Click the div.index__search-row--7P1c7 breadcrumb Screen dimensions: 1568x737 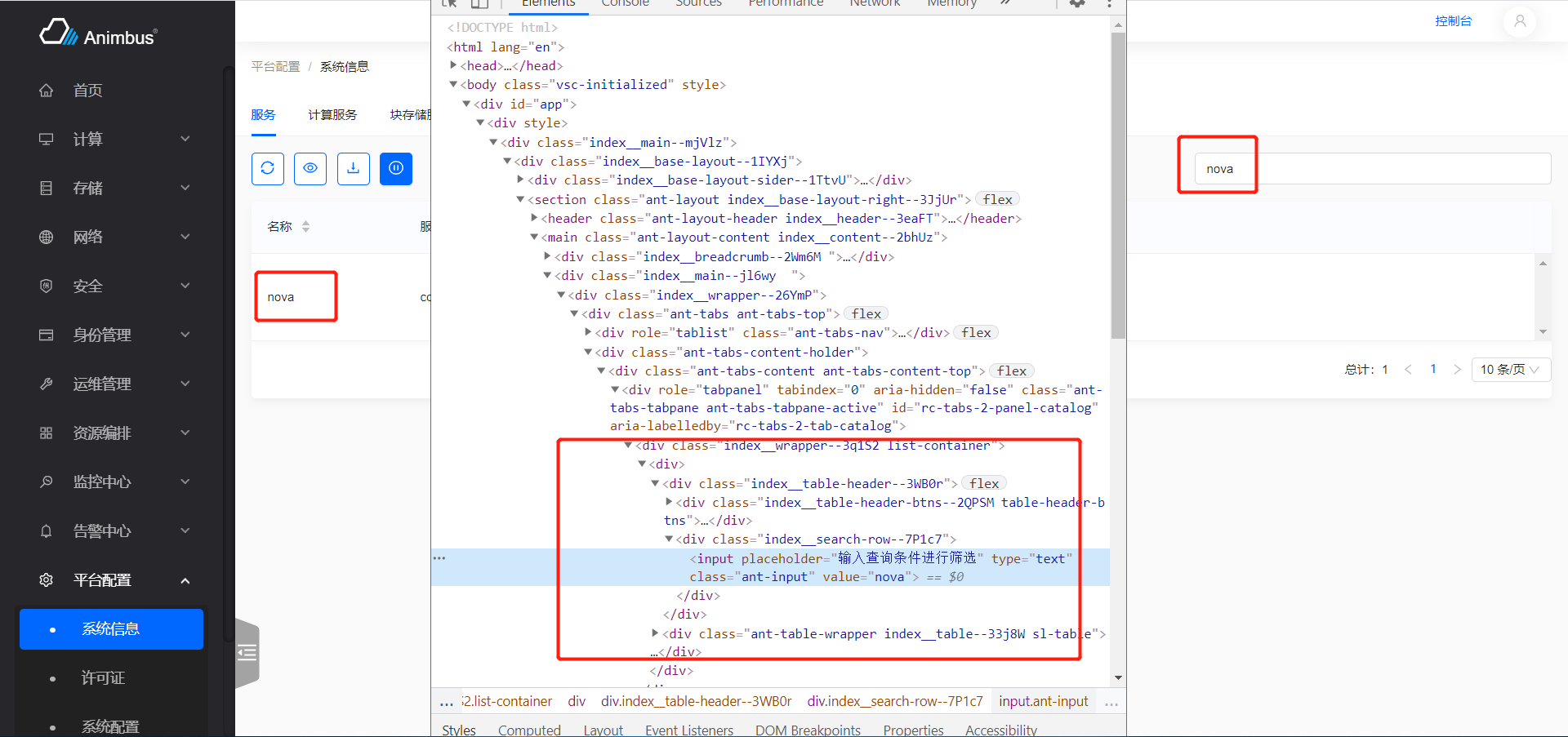(x=895, y=701)
